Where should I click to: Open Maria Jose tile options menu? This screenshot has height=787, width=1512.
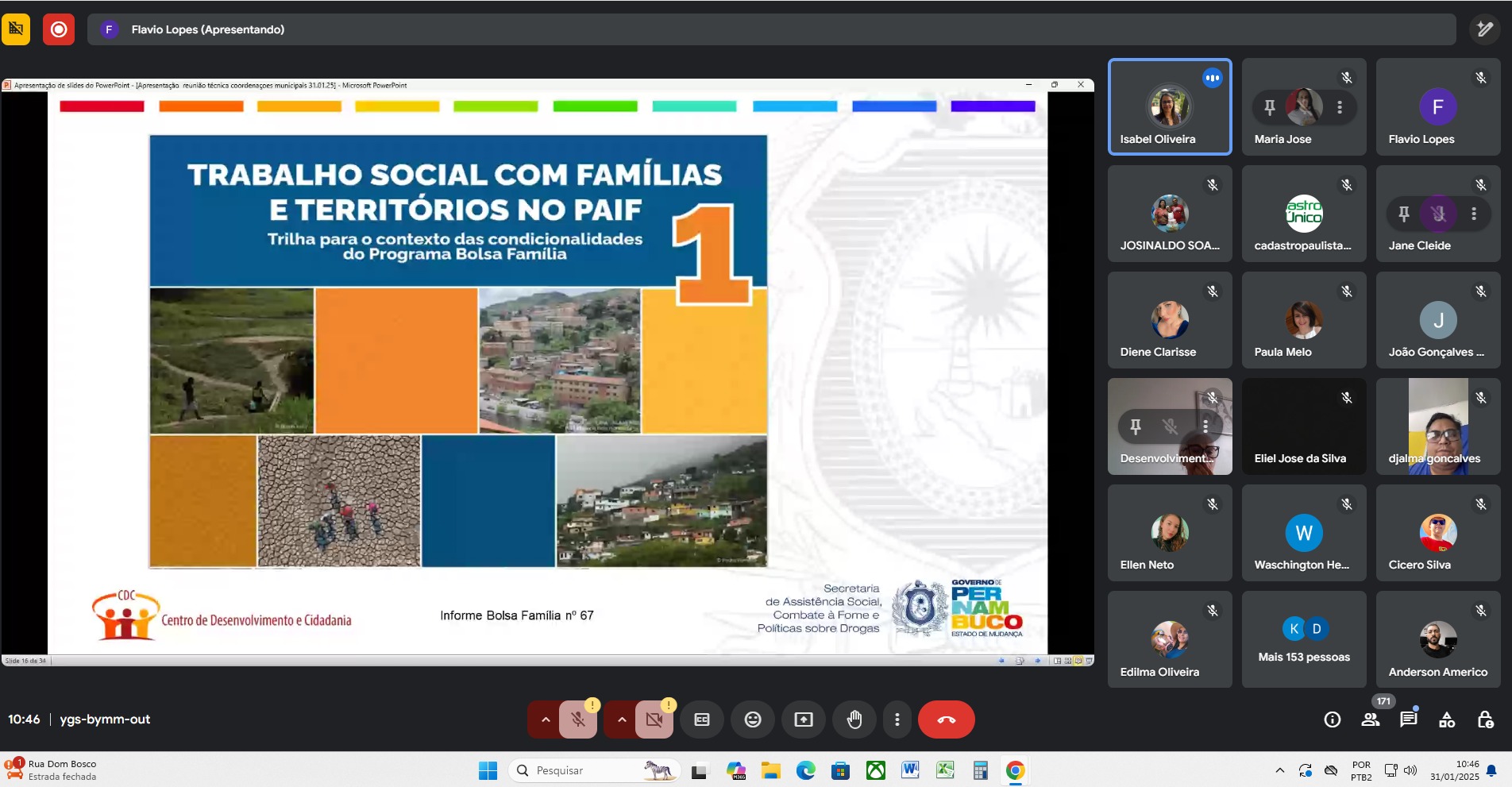tap(1339, 107)
